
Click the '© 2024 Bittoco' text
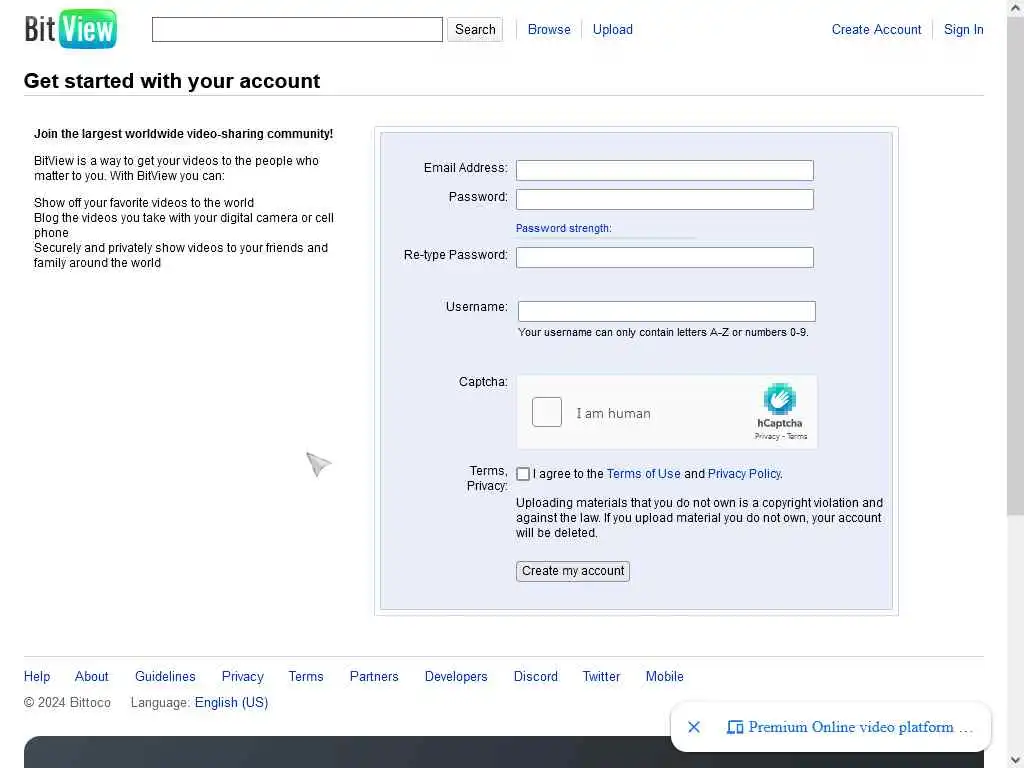point(67,703)
